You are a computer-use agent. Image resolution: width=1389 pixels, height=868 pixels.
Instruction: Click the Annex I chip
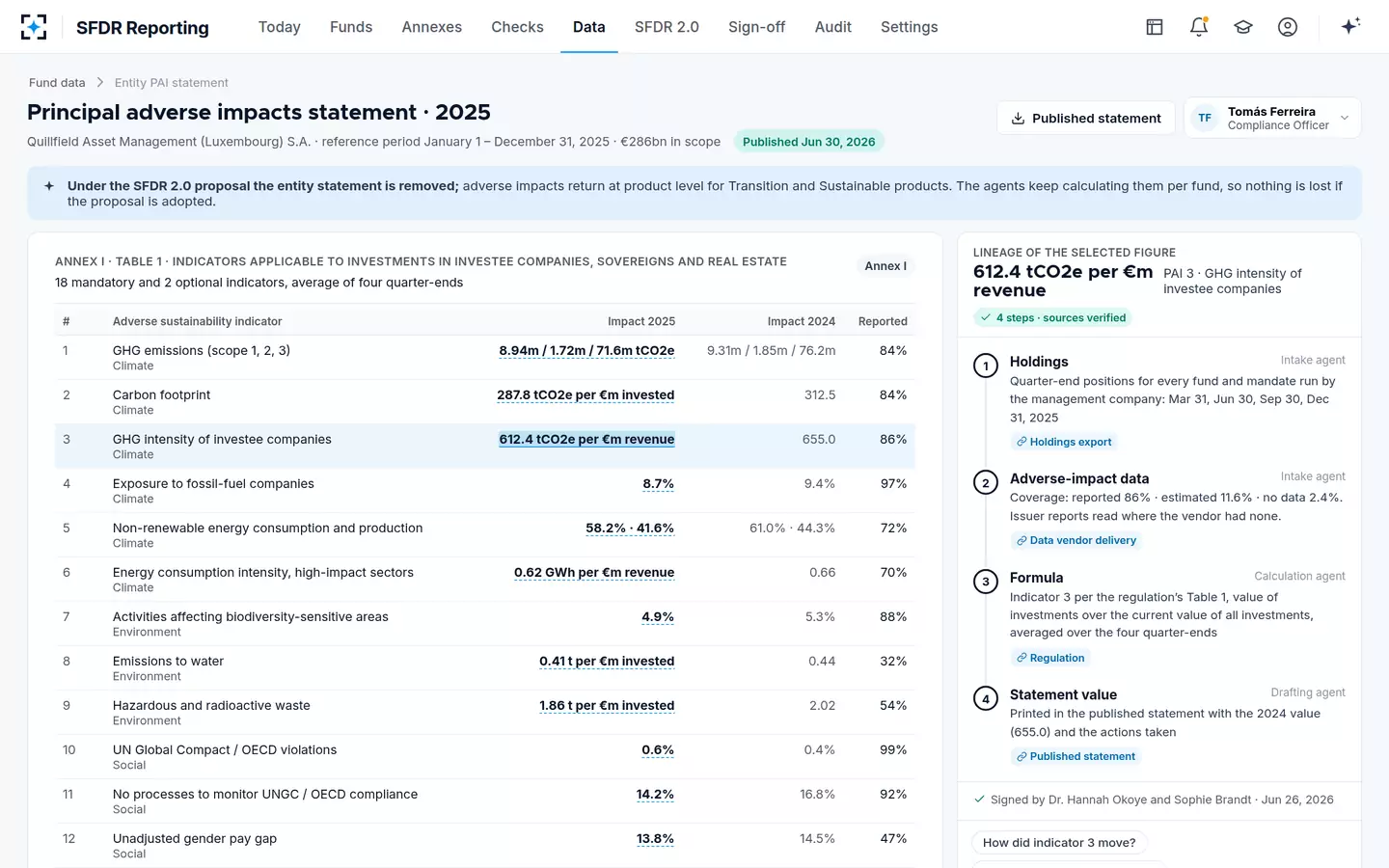pos(885,266)
